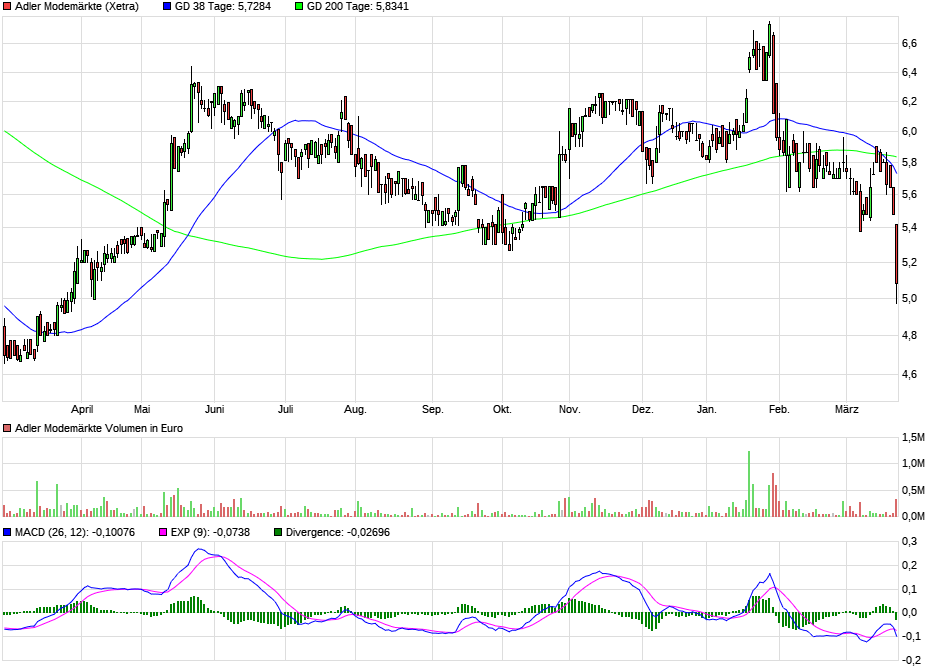Click the 6,0 price axis value

click(x=909, y=131)
